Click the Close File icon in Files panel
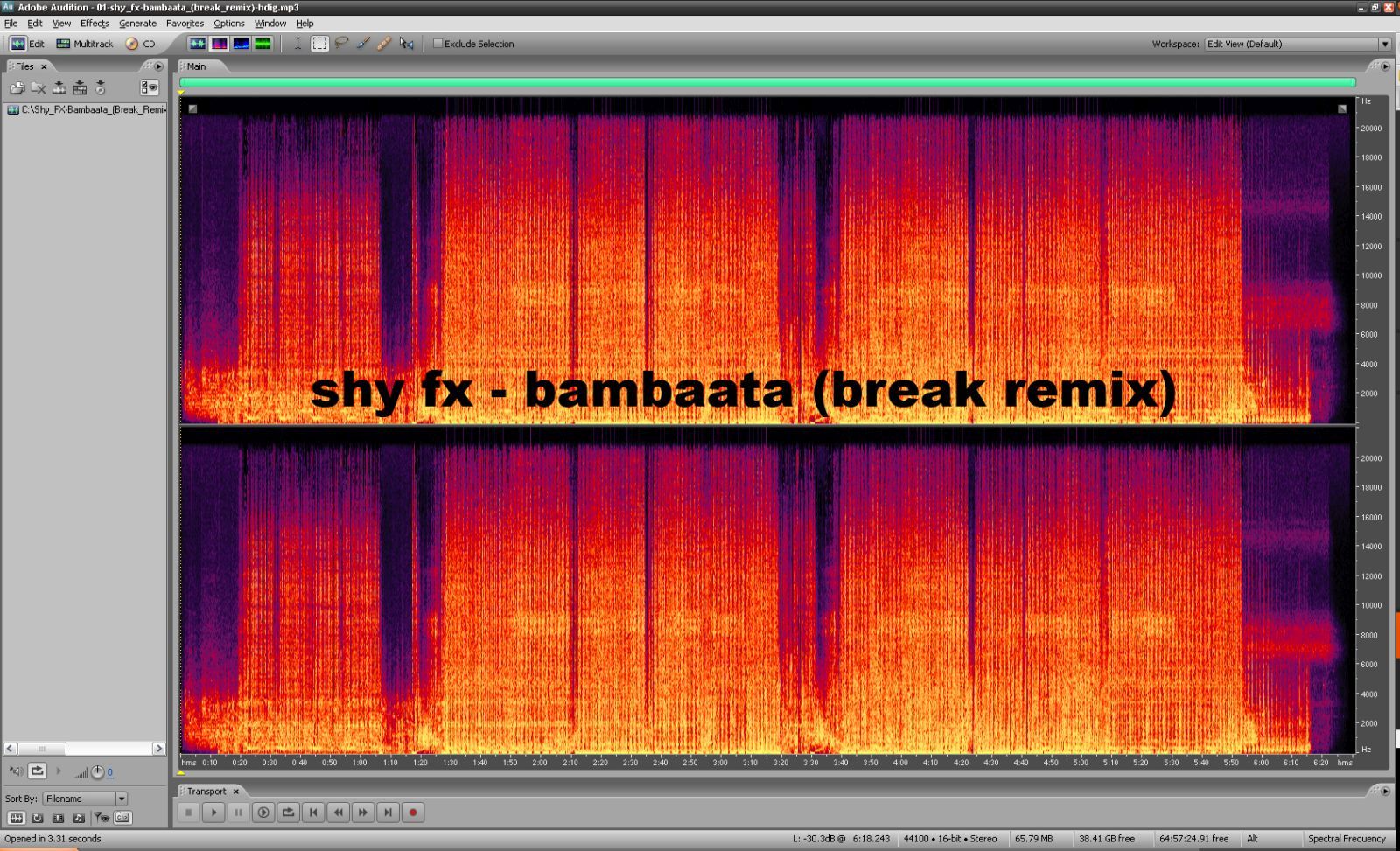This screenshot has width=1400, height=851. point(38,87)
